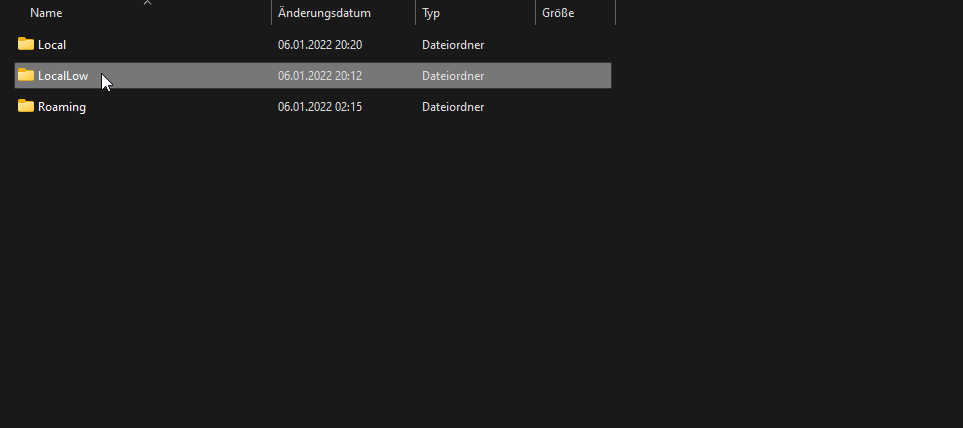Sort by the Name column header
The width and height of the screenshot is (963, 428).
tap(46, 13)
